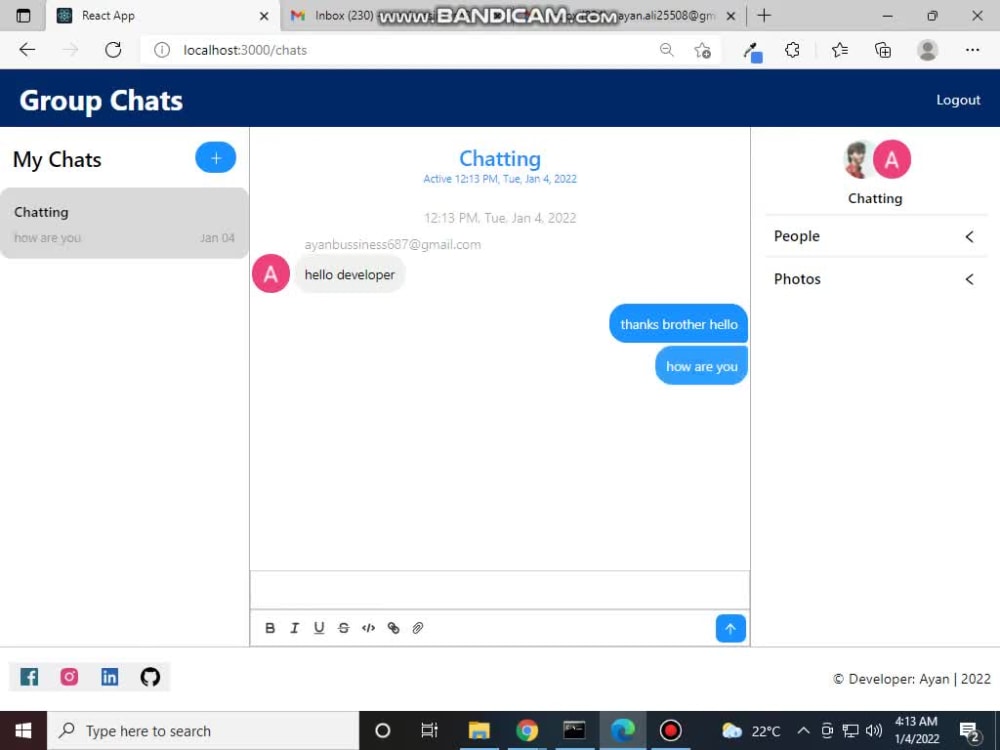Toggle bold formatting in message editor
The width and height of the screenshot is (1000, 750).
pos(270,628)
